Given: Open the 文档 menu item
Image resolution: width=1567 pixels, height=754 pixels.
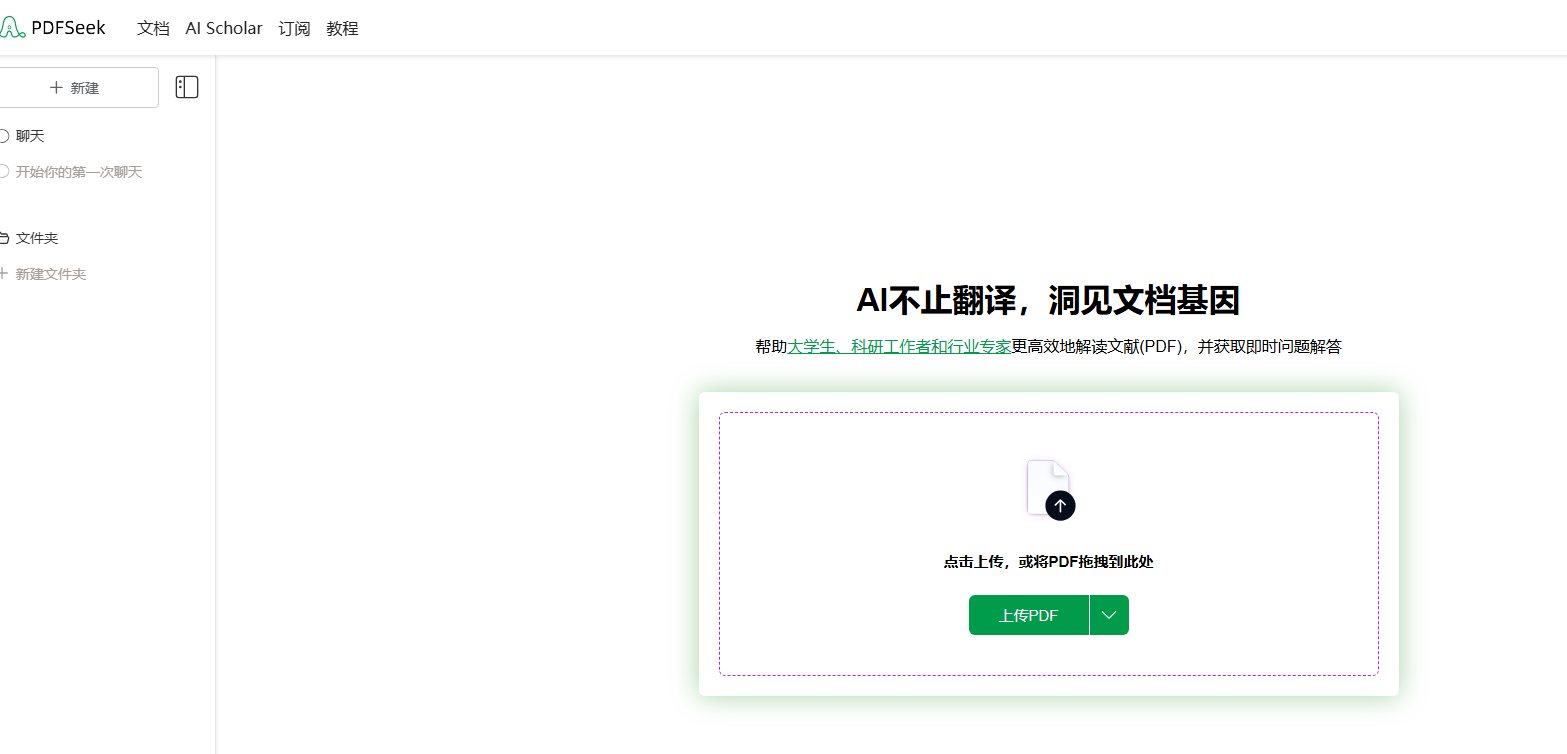Looking at the screenshot, I should (153, 28).
